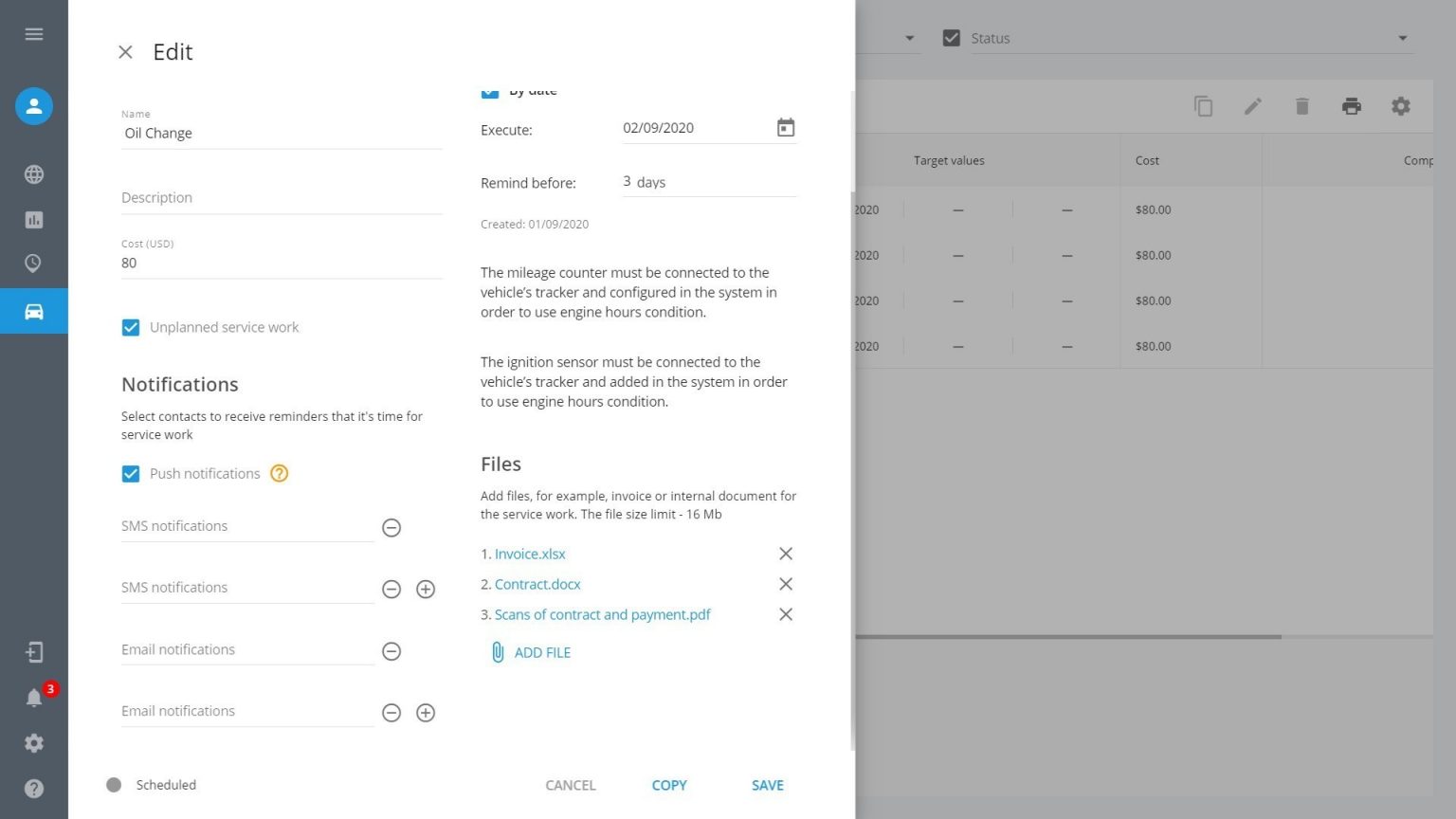
Task: Close the Edit dialog with X icon
Action: pyautogui.click(x=125, y=52)
